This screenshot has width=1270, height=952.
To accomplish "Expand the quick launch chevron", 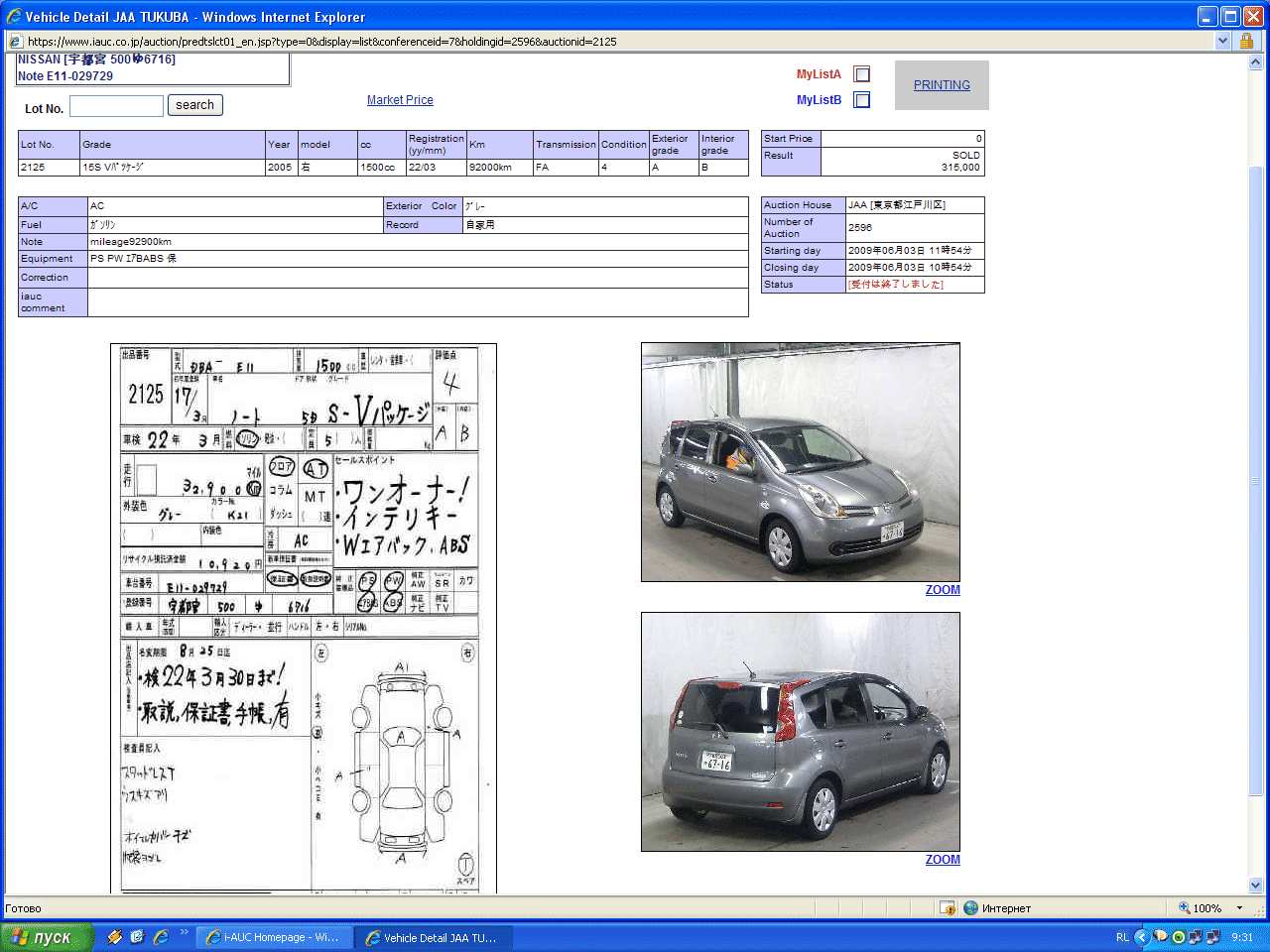I will coord(185,932).
